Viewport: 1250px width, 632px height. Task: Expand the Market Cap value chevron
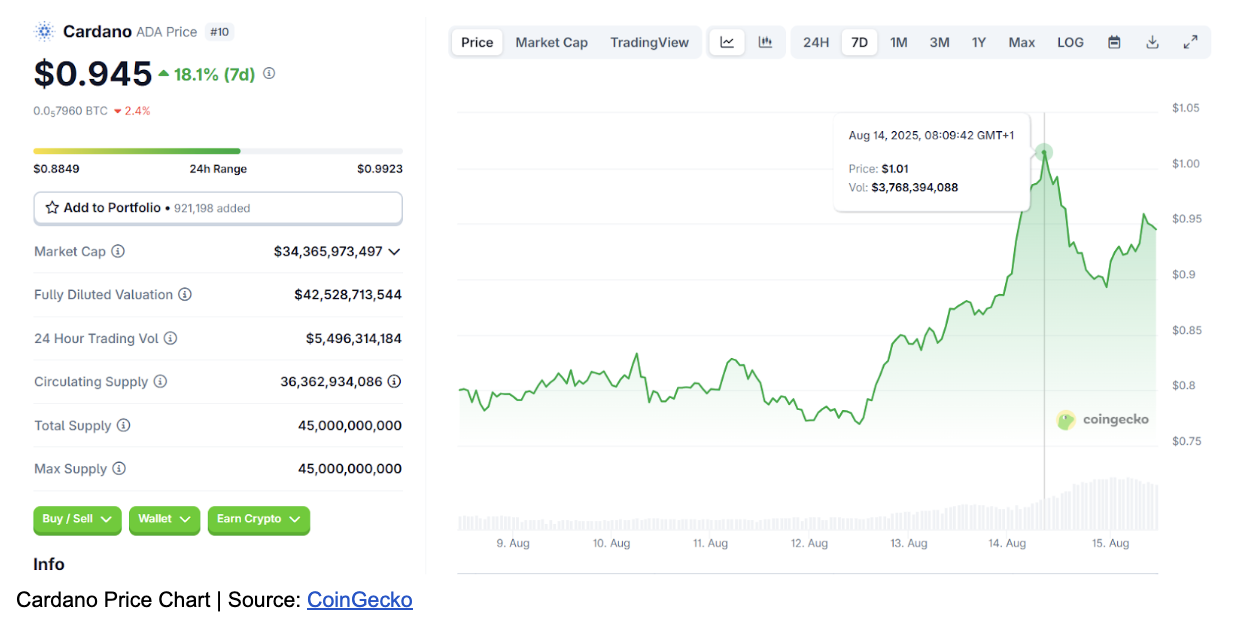pos(394,252)
